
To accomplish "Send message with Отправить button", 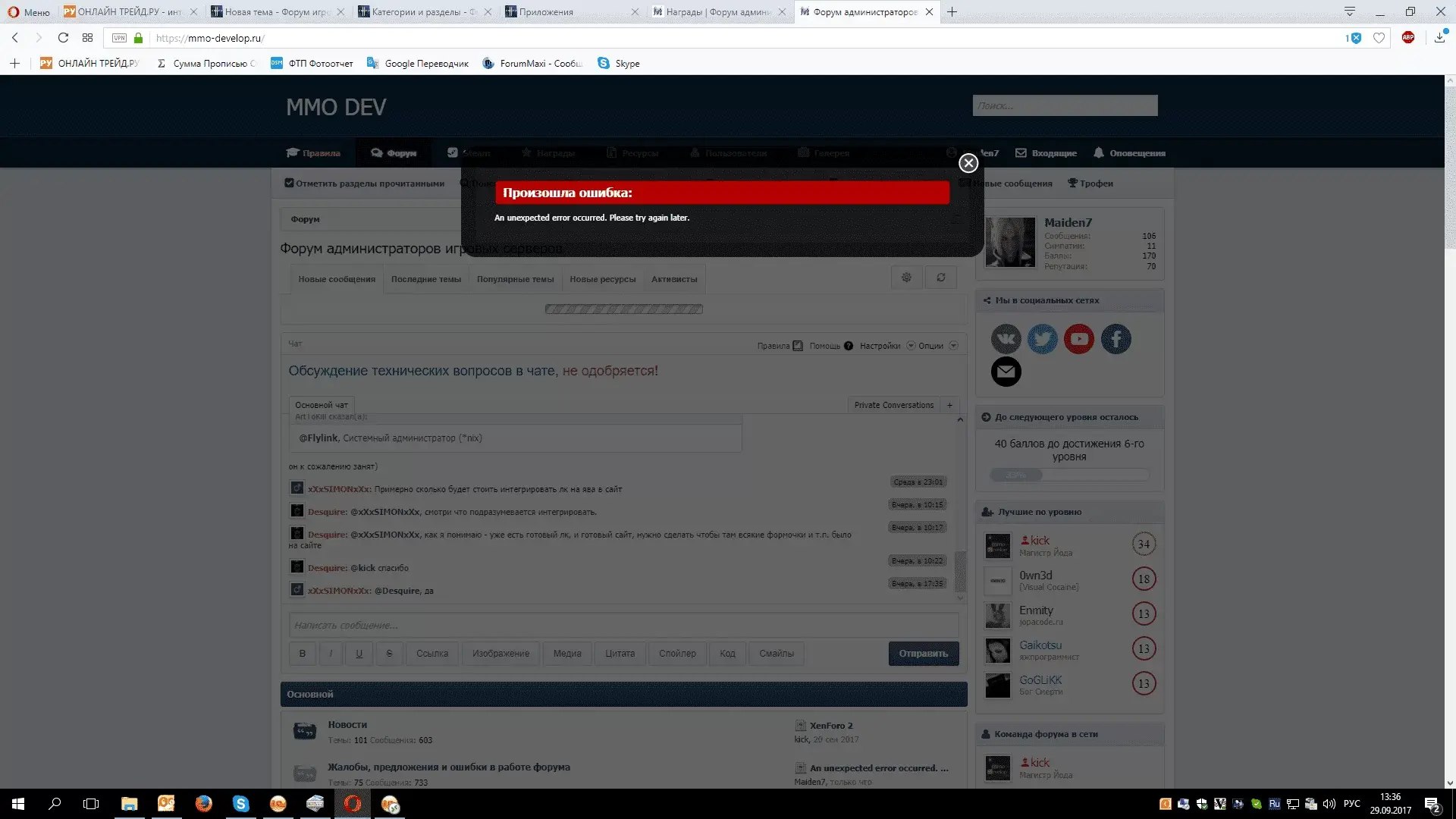I will point(924,653).
